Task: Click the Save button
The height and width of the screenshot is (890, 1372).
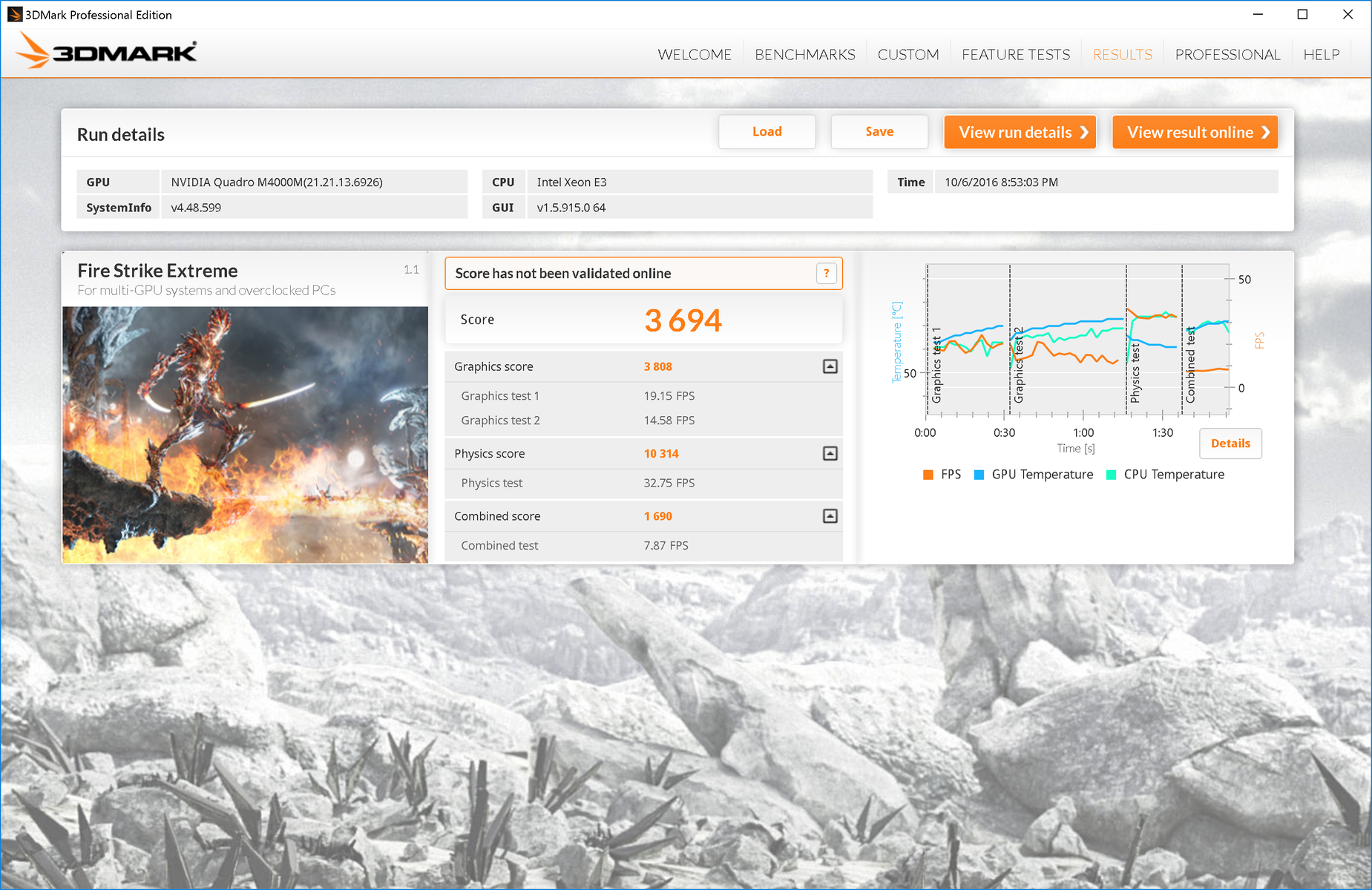Action: pos(879,132)
